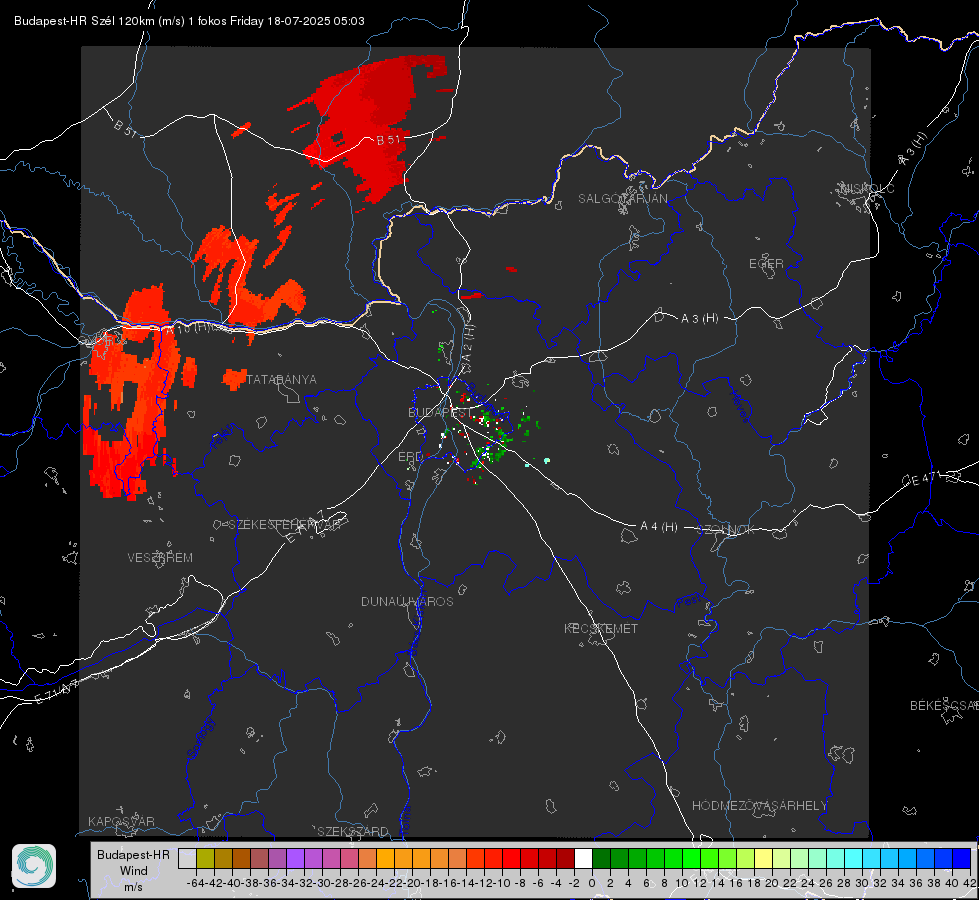979x900 pixels.
Task: Click the 'TATABANYA' city label
Action: tap(282, 380)
